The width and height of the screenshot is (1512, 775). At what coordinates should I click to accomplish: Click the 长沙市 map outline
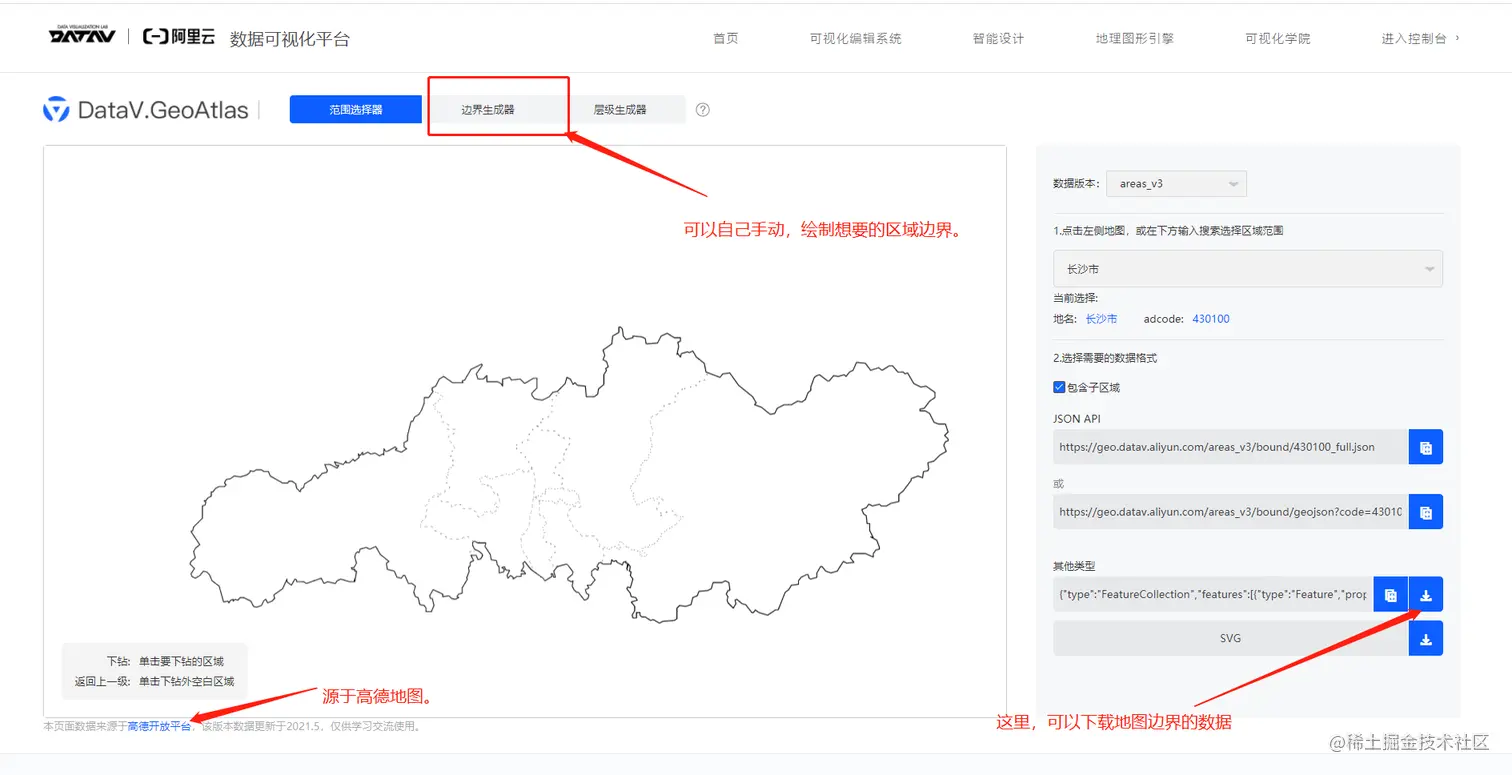[x=570, y=475]
